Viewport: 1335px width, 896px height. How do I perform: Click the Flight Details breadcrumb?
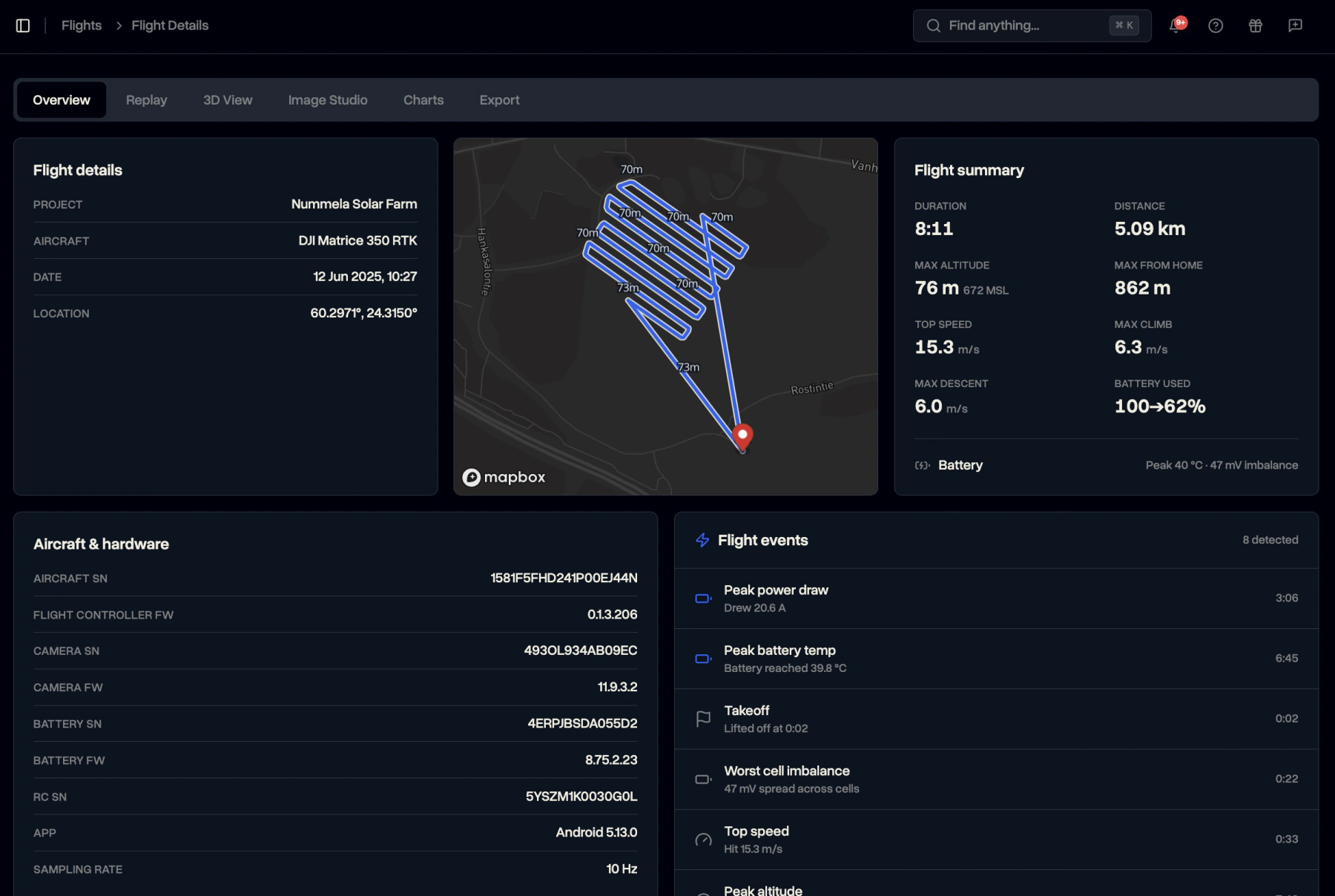pos(170,26)
